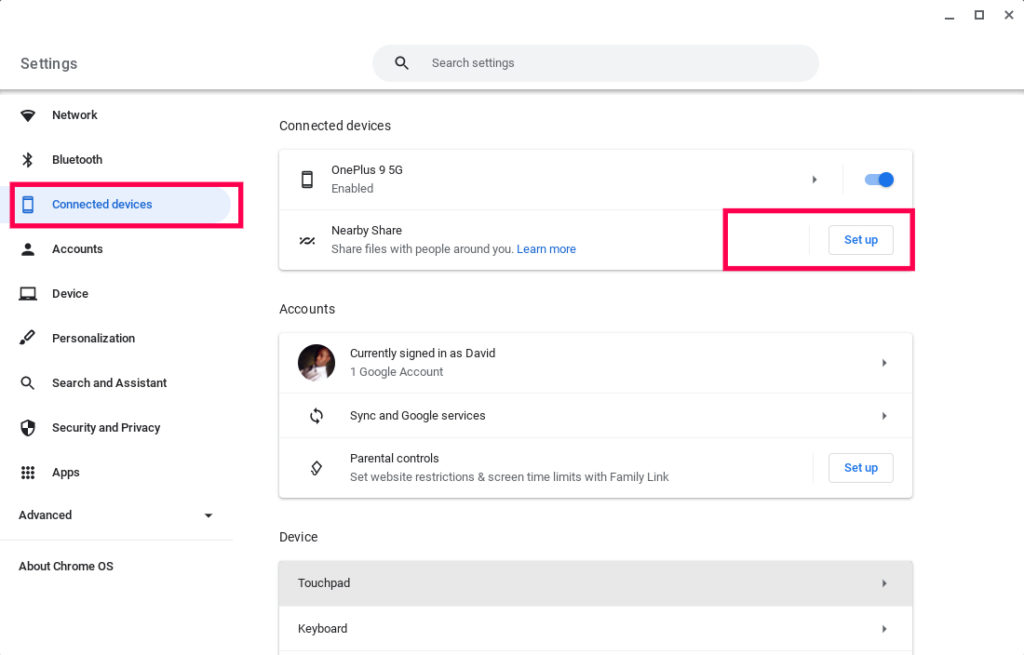
Task: Open Keyboard settings chevron
Action: coord(884,629)
